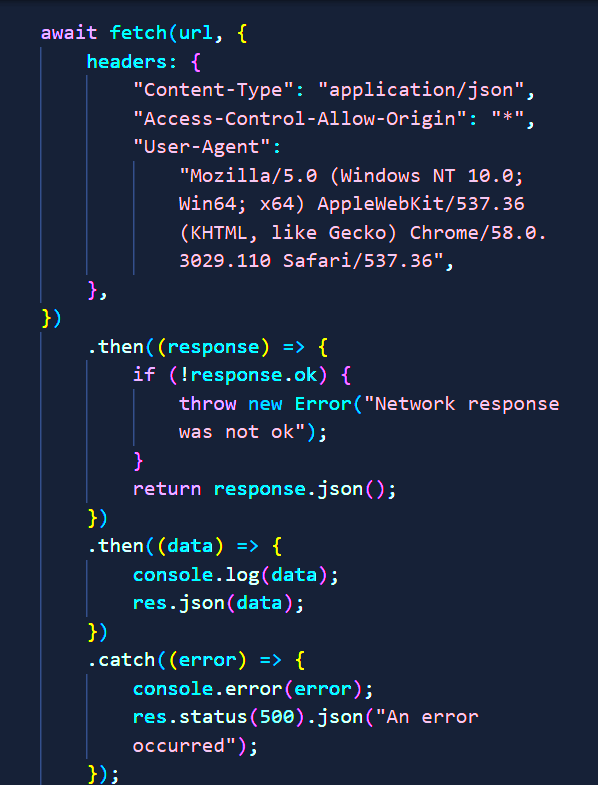The image size is (598, 785).
Task: Click the "Access-Control-Allow-Origin" header key
Action: 300,119
